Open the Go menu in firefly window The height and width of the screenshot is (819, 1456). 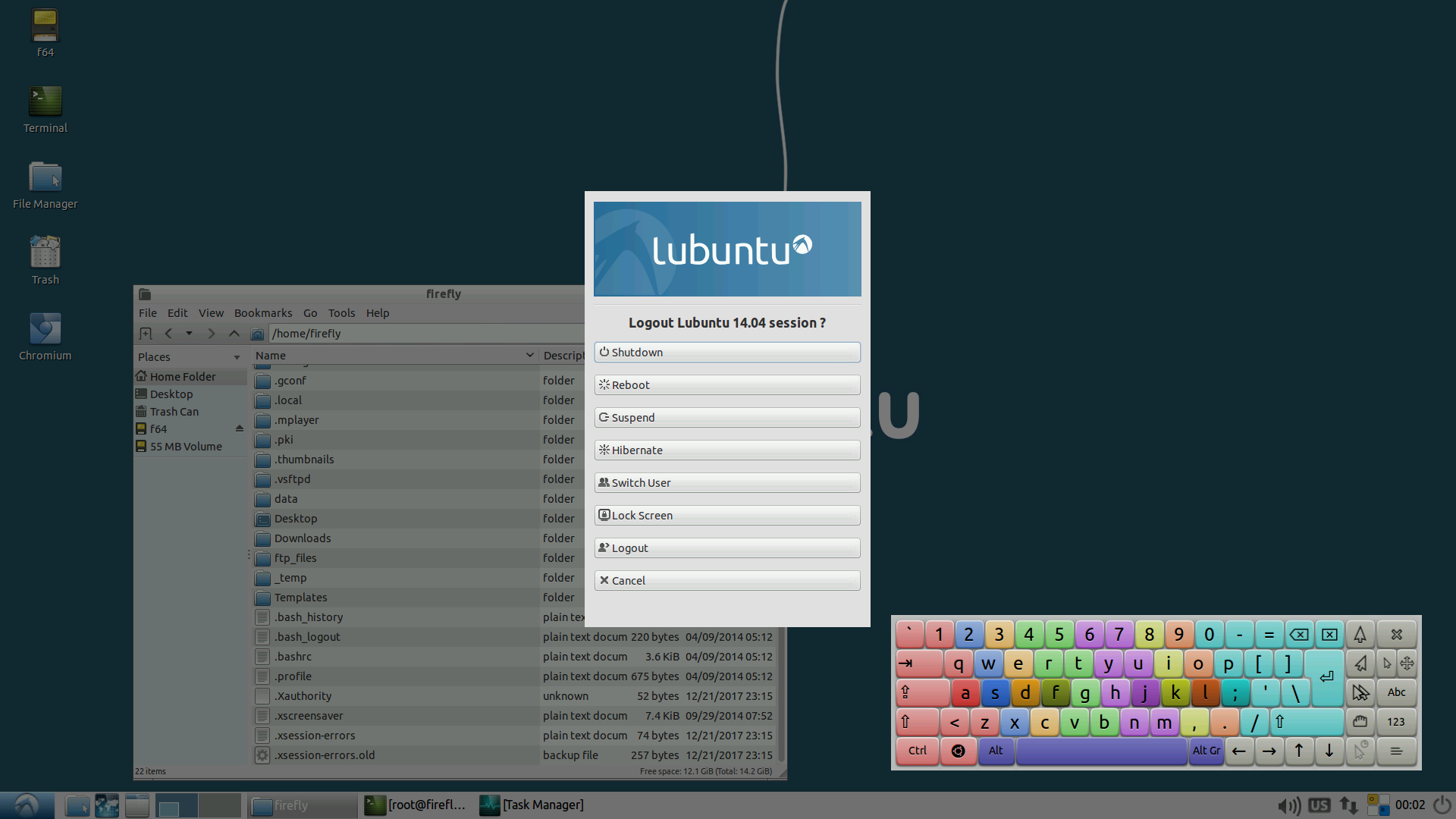310,313
